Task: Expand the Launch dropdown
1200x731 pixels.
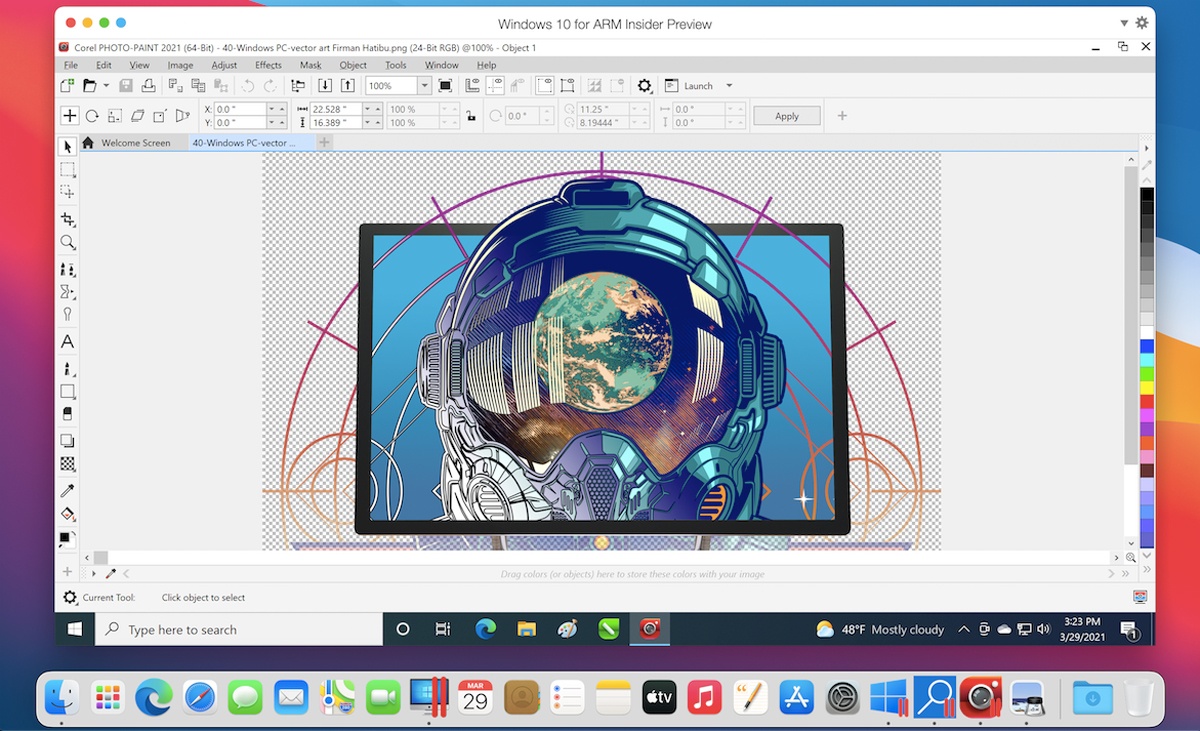Action: 729,86
